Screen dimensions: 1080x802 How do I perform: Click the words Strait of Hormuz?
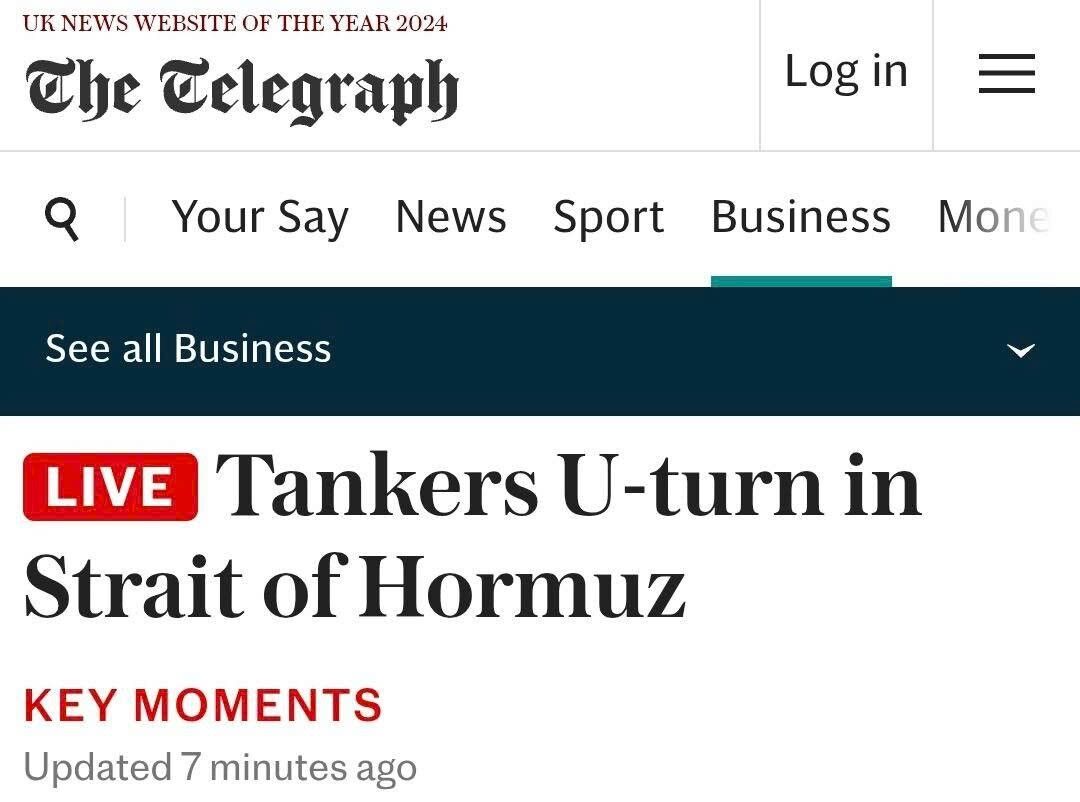click(355, 586)
